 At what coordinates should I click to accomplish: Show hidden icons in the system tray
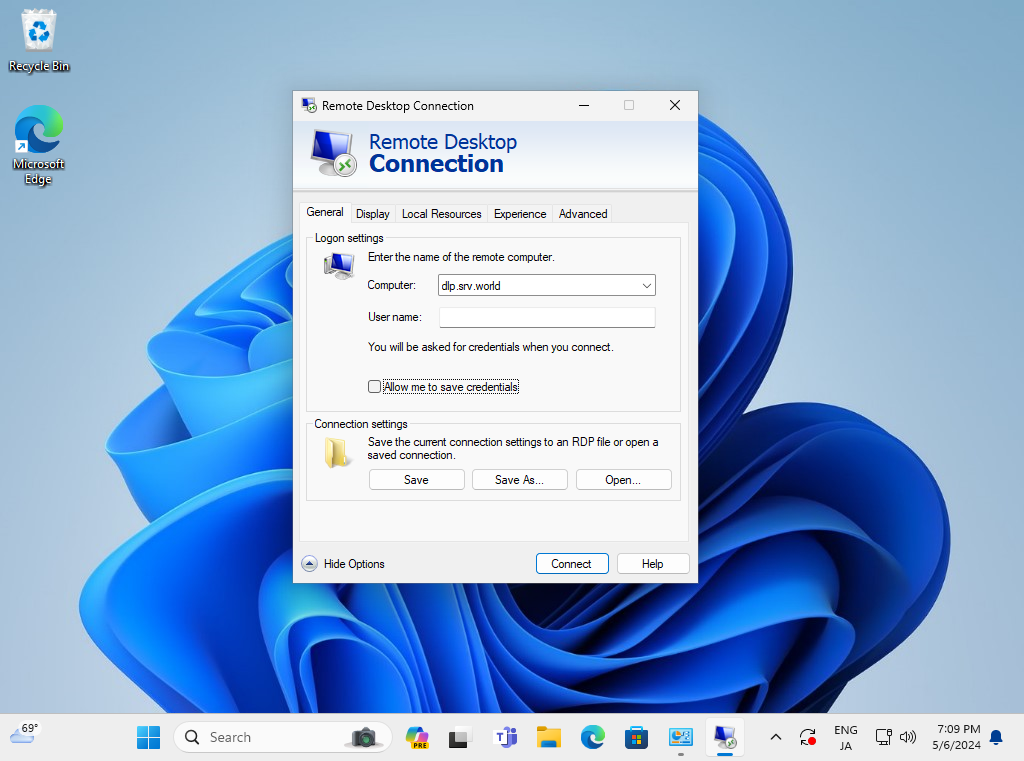click(x=775, y=737)
